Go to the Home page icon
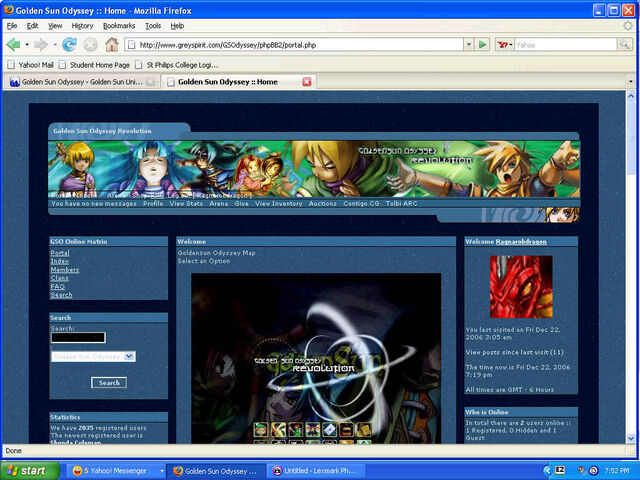The image size is (640, 480). [112, 44]
